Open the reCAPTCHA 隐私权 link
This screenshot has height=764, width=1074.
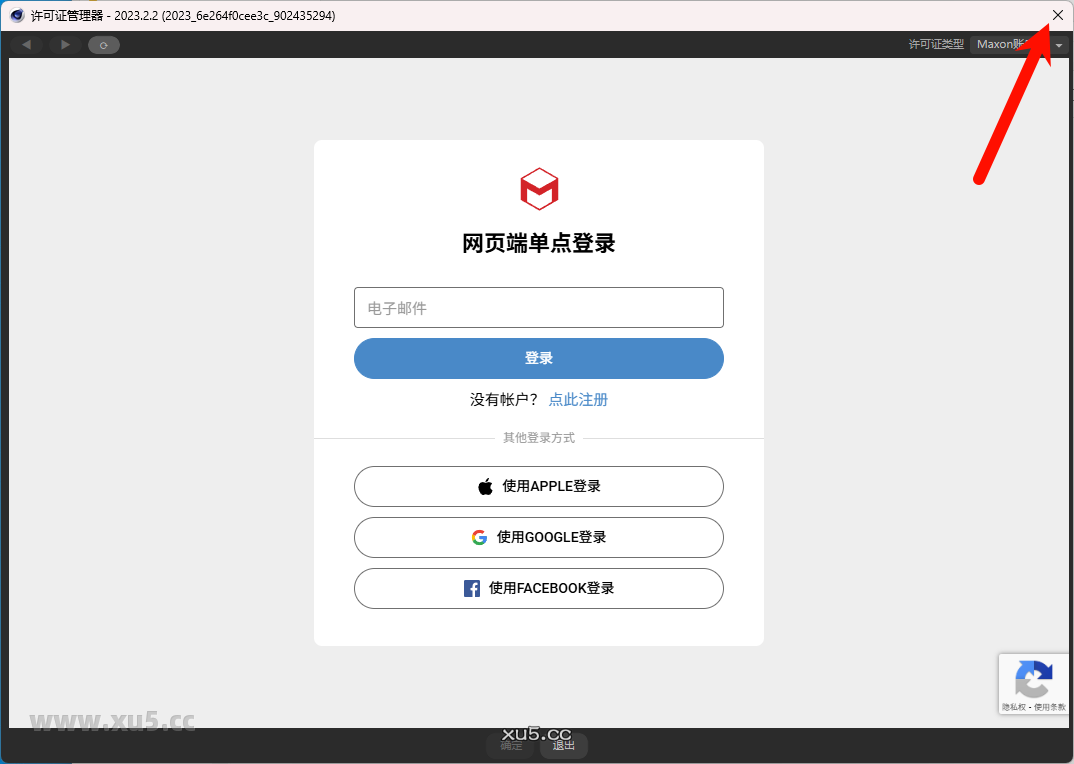1014,707
